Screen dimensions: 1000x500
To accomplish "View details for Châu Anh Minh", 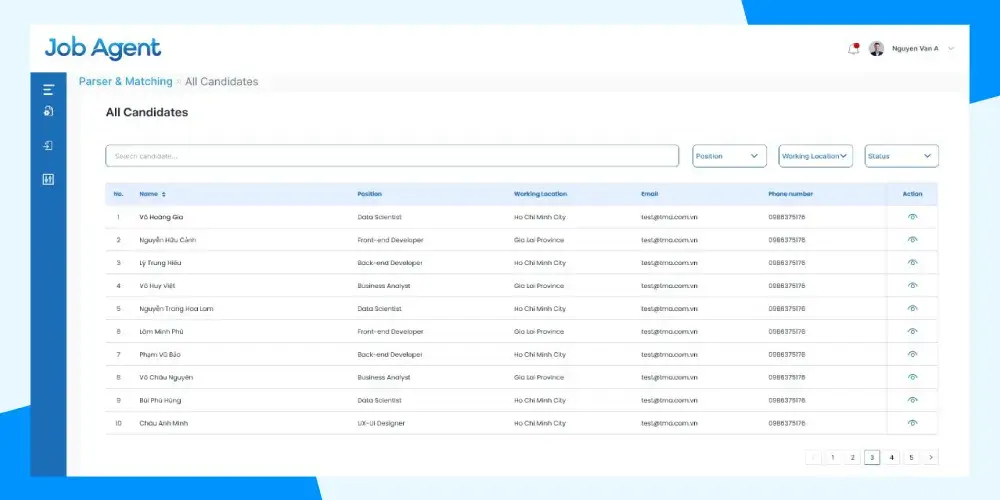I will (x=912, y=423).
